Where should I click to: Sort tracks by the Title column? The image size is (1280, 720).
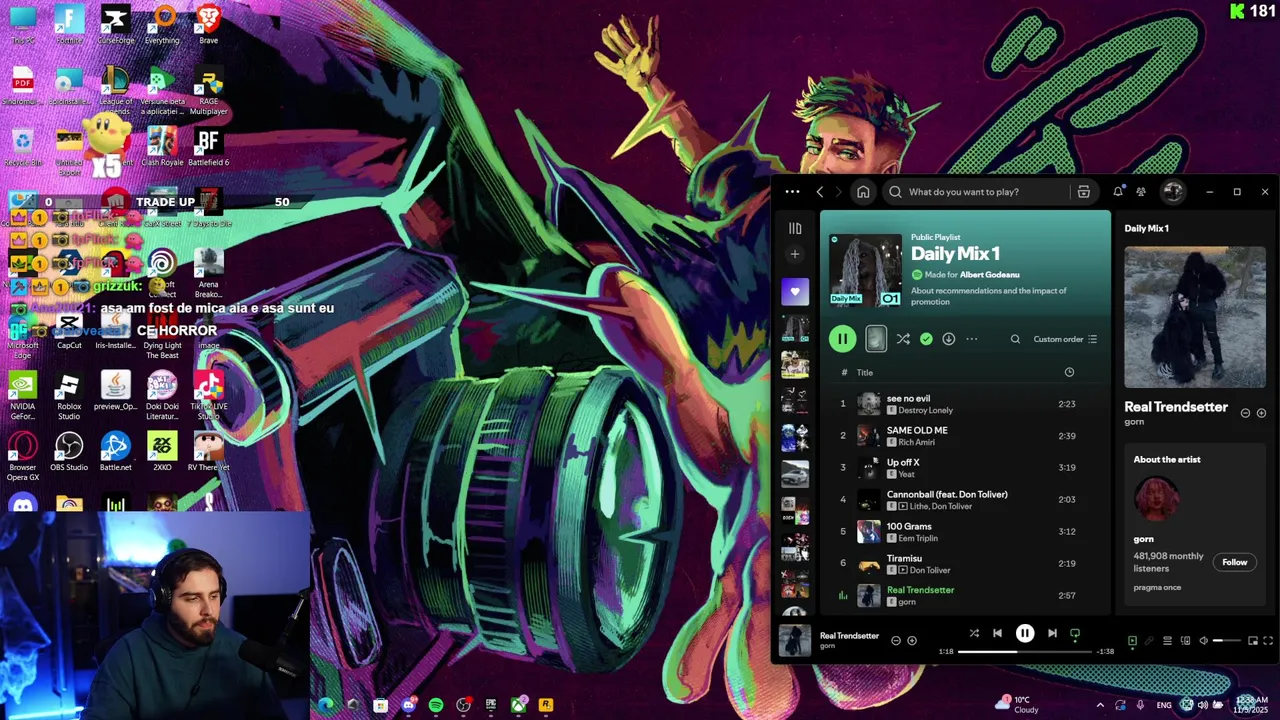point(865,373)
